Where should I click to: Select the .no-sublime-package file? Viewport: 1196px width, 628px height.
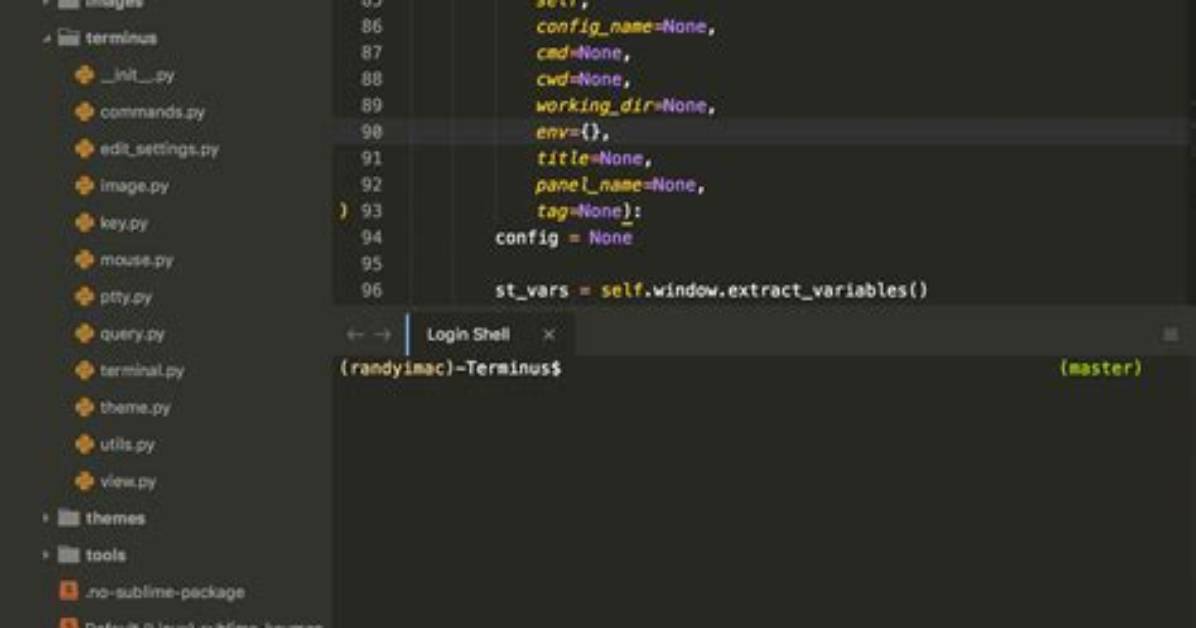[x=165, y=591]
